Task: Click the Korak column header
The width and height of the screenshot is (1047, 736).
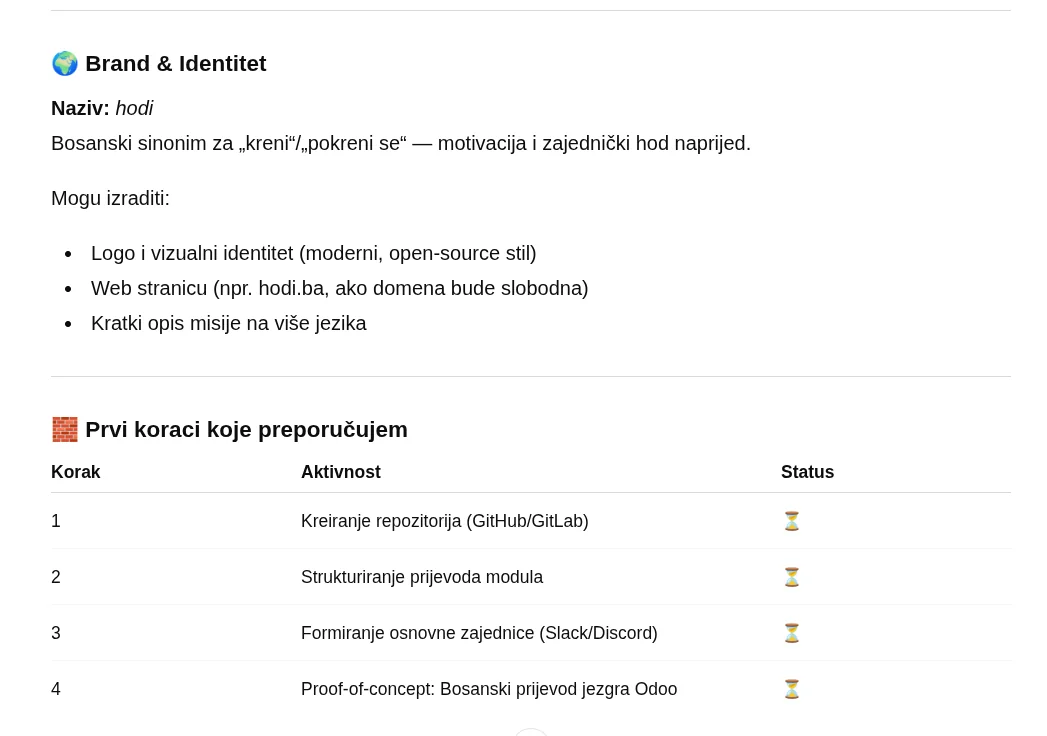Action: point(76,472)
